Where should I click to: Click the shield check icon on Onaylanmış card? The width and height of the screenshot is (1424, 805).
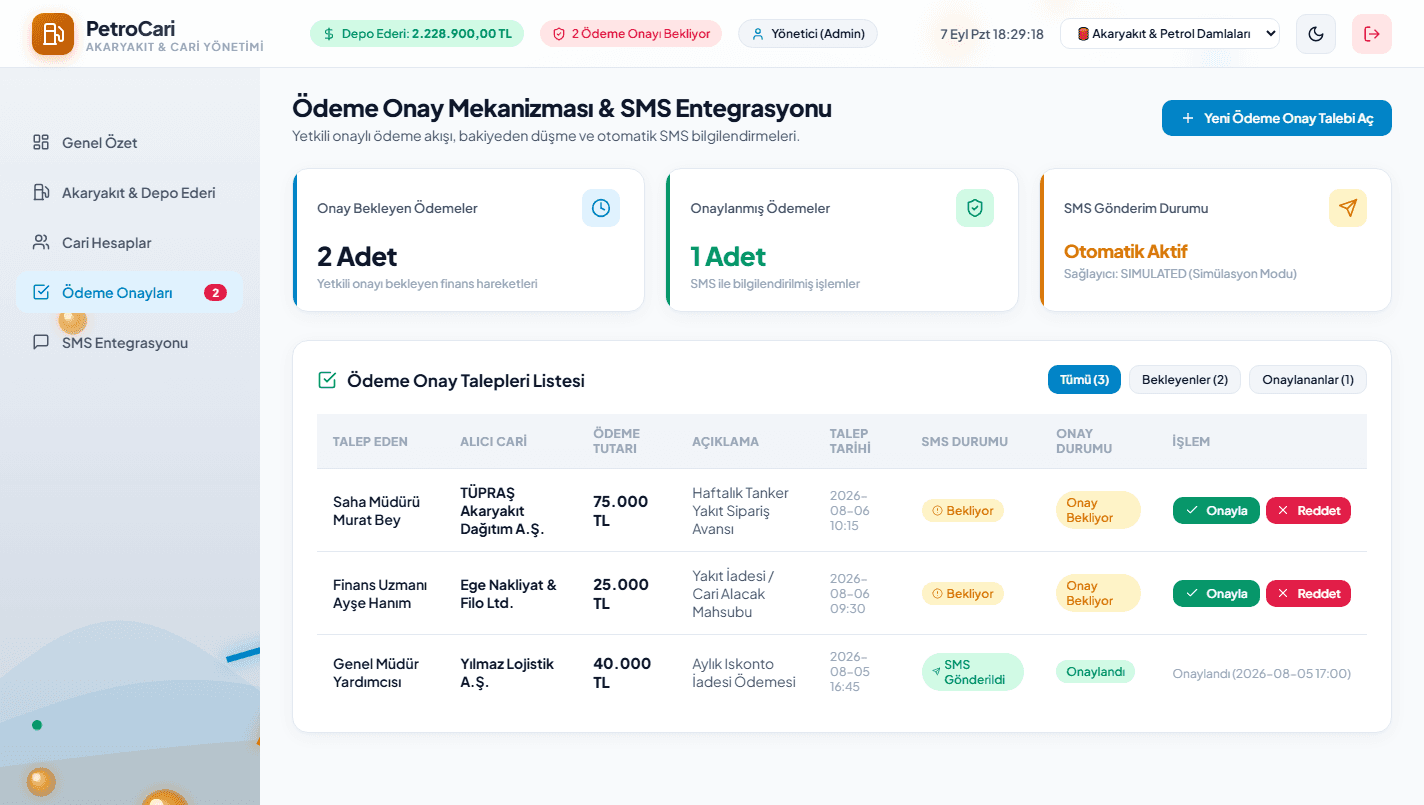point(975,208)
